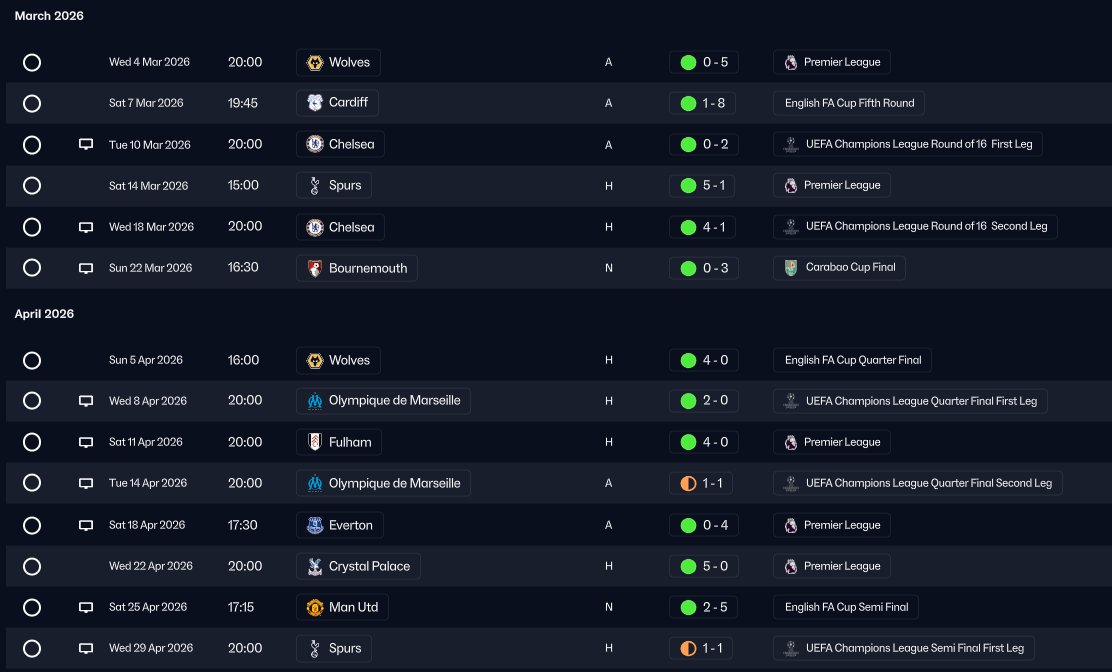
Task: Click the TV broadcast icon for Chelsea 10 Mar match
Action: (x=86, y=145)
